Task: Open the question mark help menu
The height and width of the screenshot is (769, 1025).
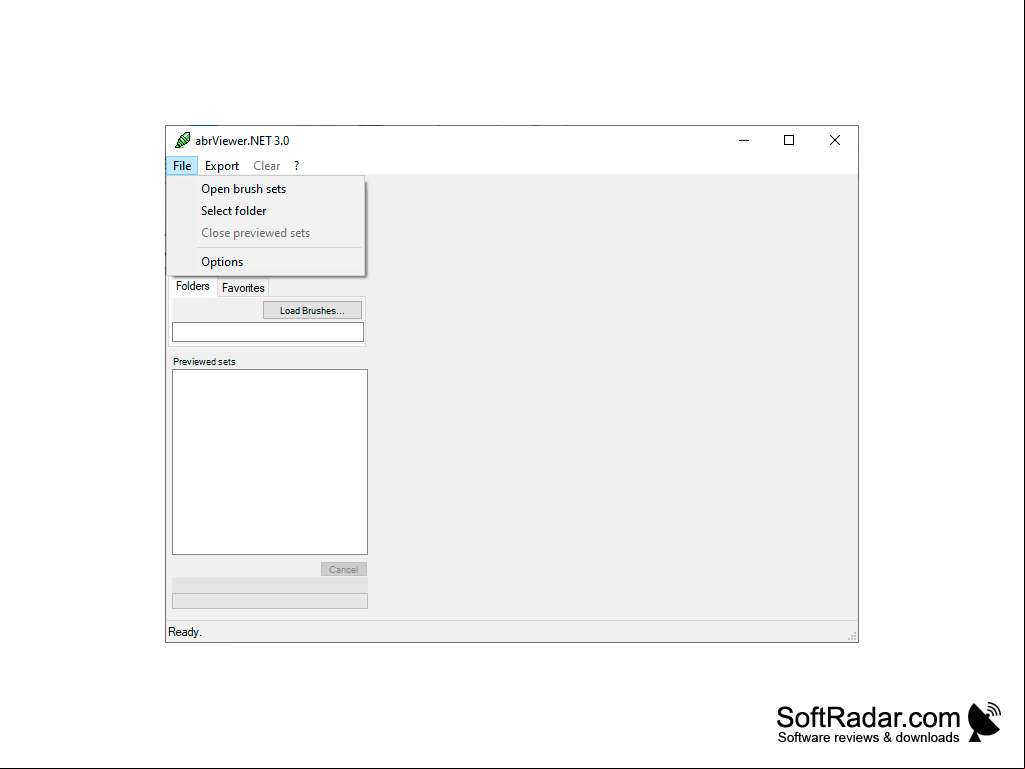Action: [297, 165]
